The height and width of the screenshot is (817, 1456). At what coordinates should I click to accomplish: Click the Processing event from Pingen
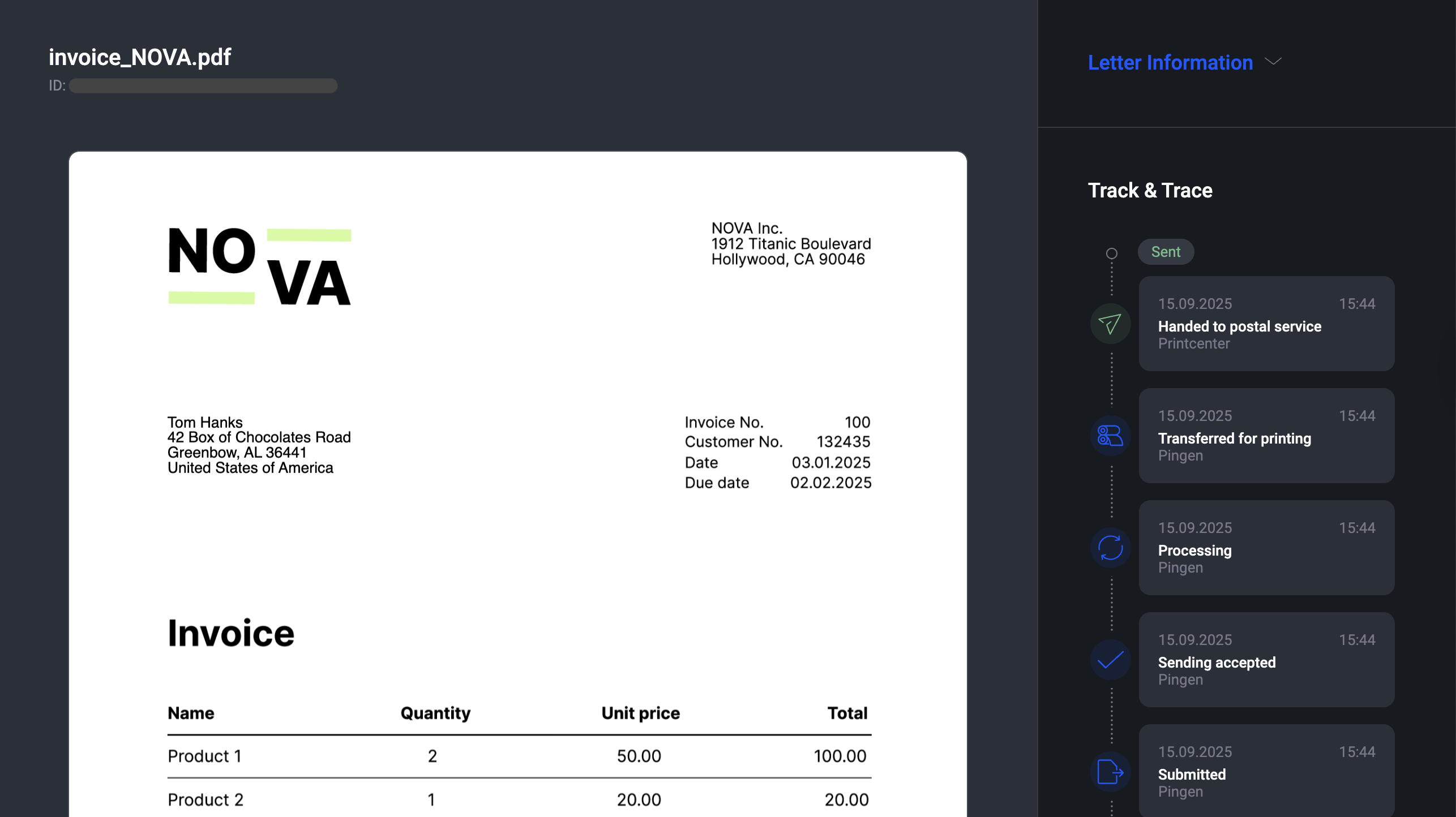1266,548
